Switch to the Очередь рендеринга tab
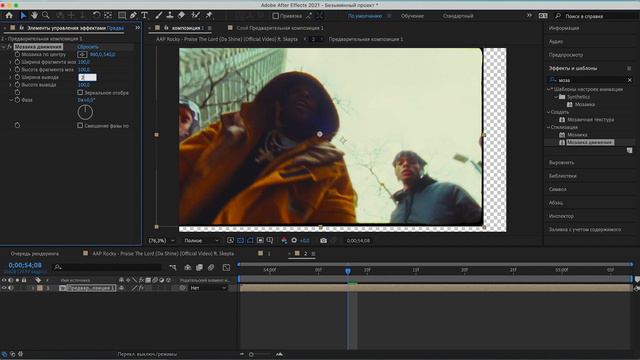Screen dimensions: 640x360 point(34,253)
